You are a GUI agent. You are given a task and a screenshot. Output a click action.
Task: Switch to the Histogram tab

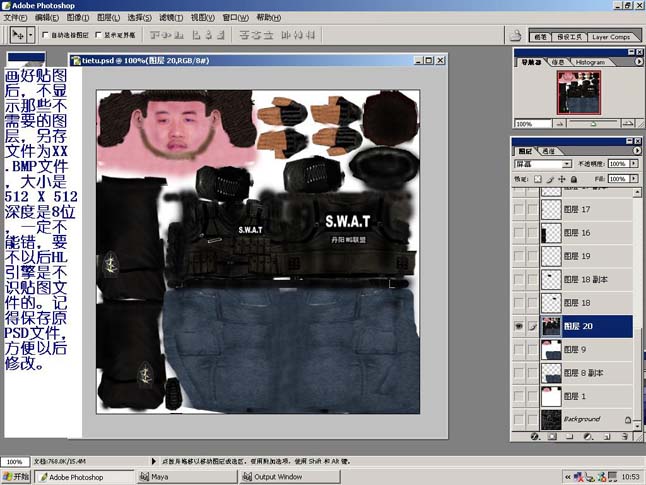click(x=590, y=62)
